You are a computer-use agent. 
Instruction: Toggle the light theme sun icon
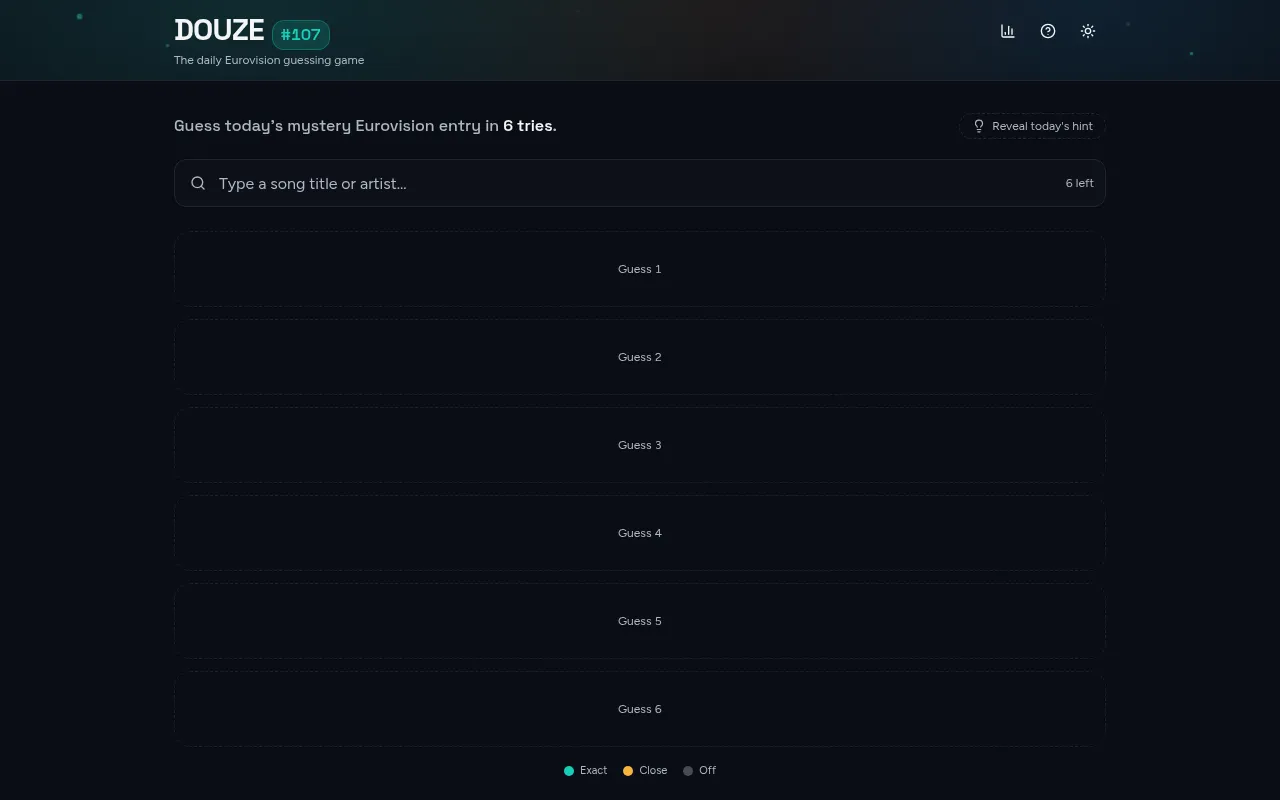(x=1088, y=31)
